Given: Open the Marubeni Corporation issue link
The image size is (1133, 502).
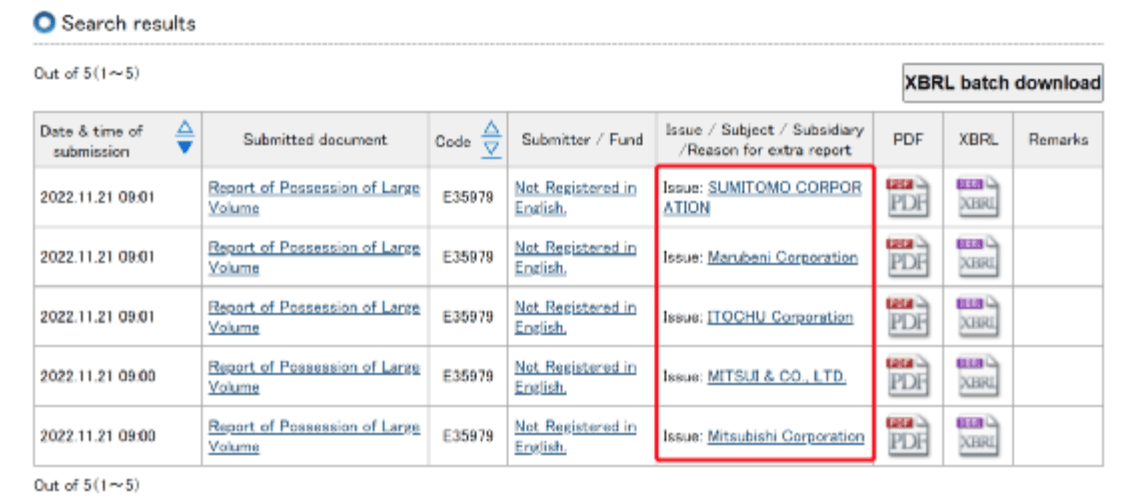Looking at the screenshot, I should point(783,257).
